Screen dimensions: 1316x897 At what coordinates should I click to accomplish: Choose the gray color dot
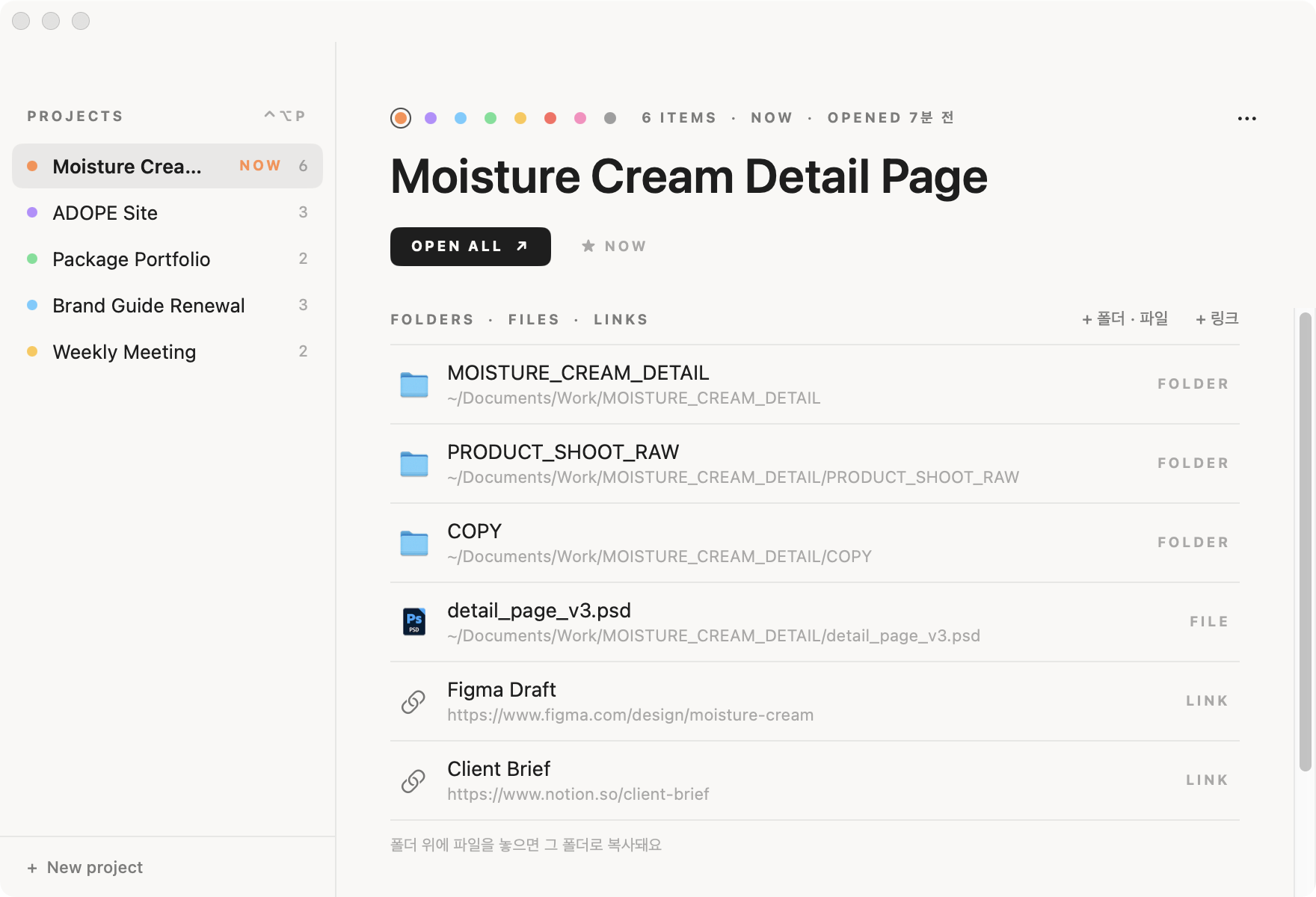pyautogui.click(x=610, y=118)
